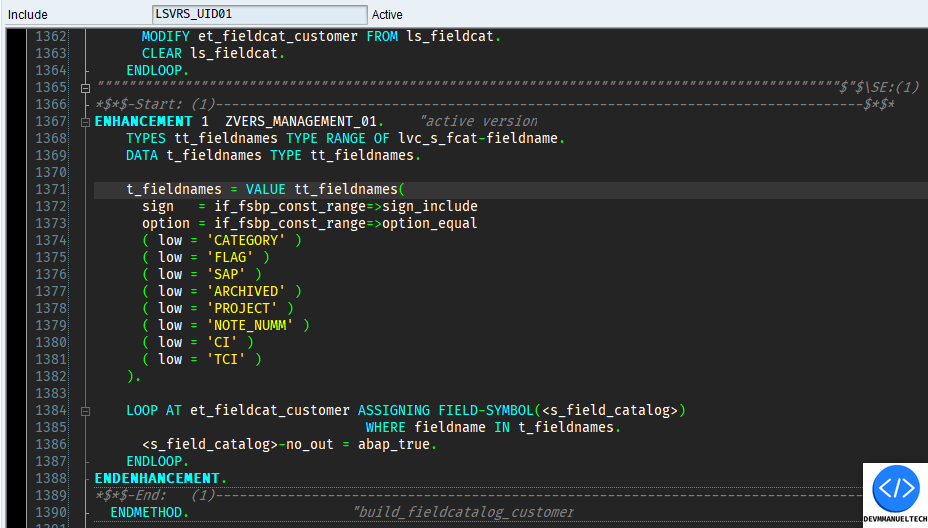Viewport: 928px width, 528px height.
Task: Click the VALUE keyword on line 1371
Action: (x=265, y=189)
